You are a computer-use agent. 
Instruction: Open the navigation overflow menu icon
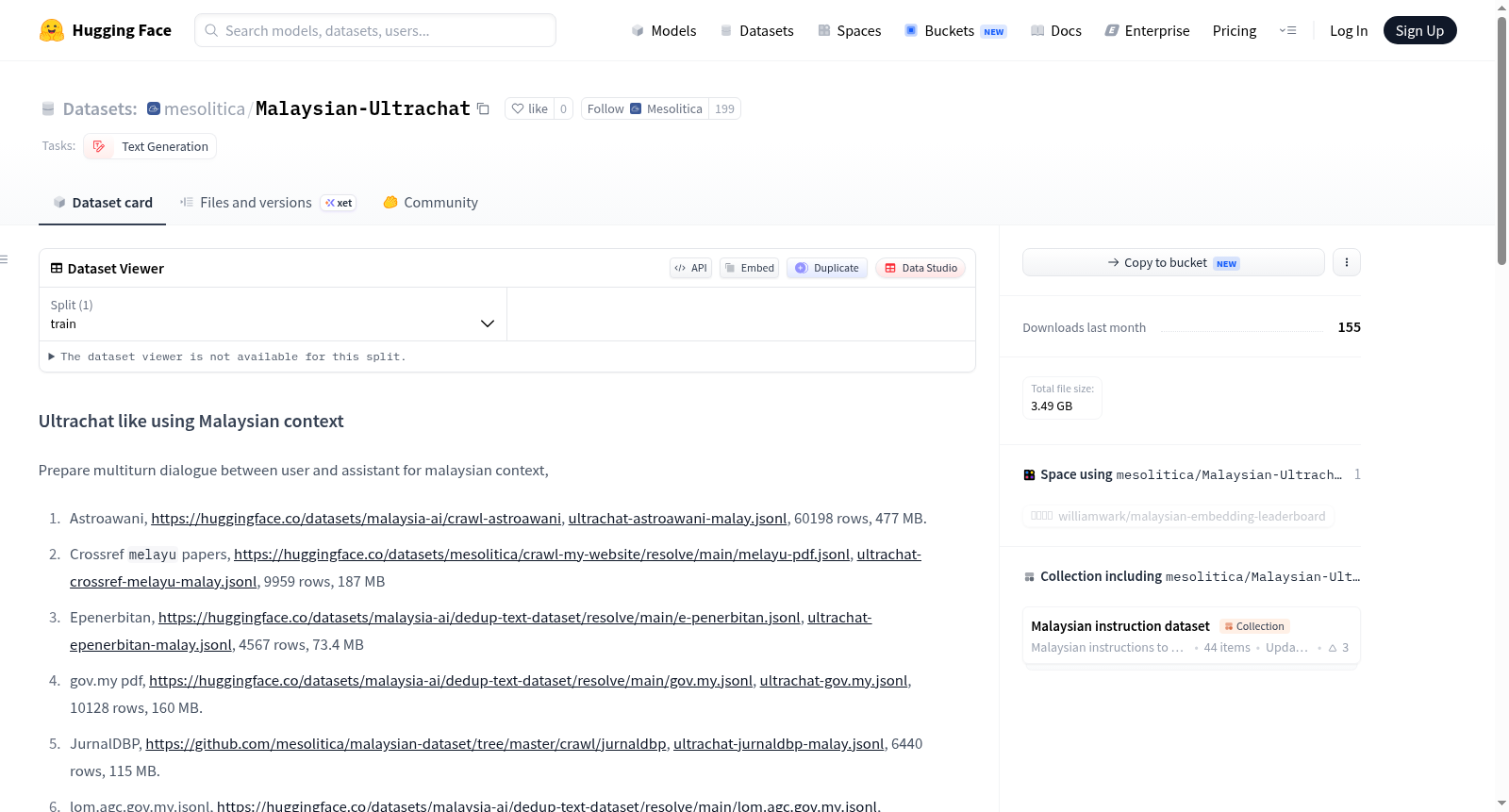[x=1287, y=30]
